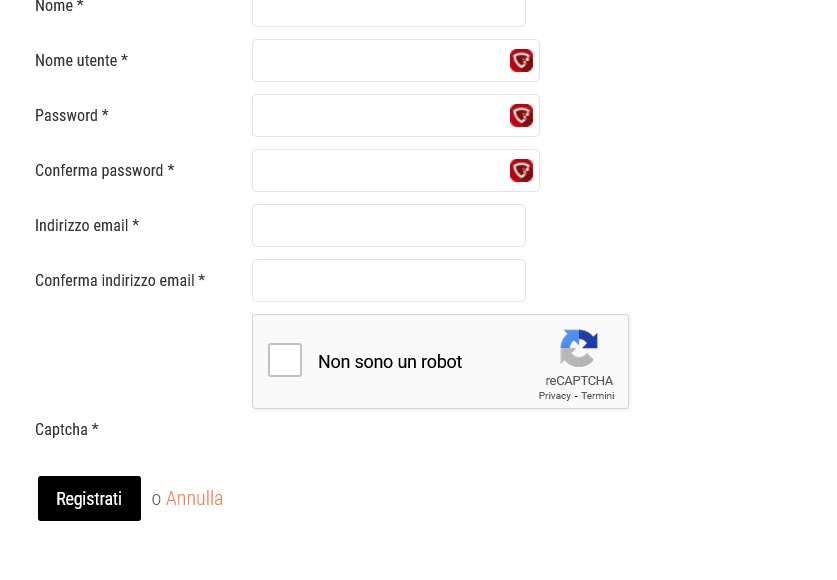Viewport: 837px width, 580px height.
Task: Click the "Non sono un robot" text
Action: tap(390, 362)
